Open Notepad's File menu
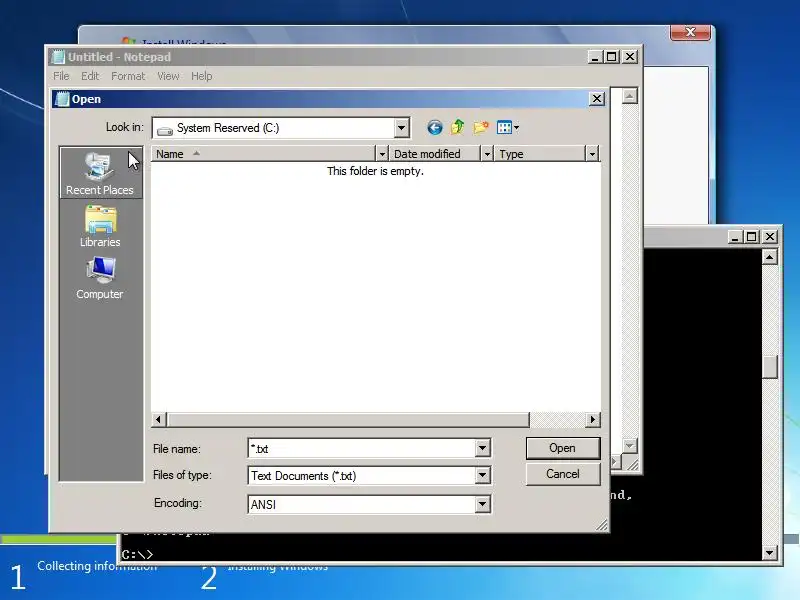Image resolution: width=800 pixels, height=600 pixels. (x=61, y=76)
